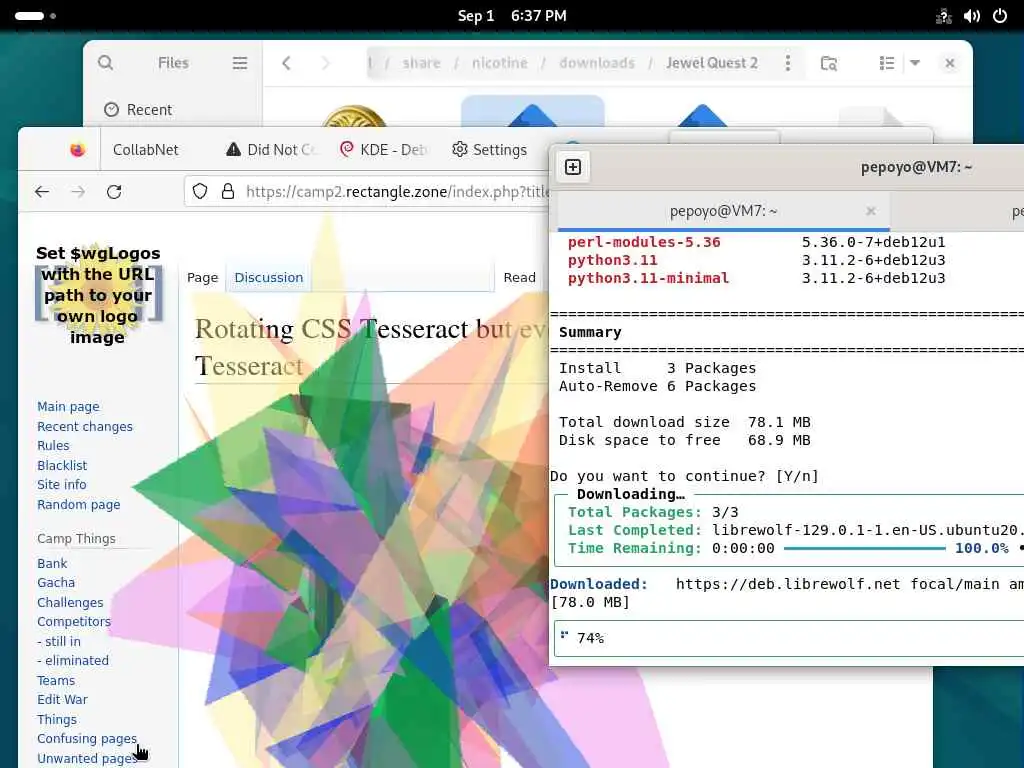Open the Page tab on wiki
The image size is (1024, 768).
coord(202,278)
